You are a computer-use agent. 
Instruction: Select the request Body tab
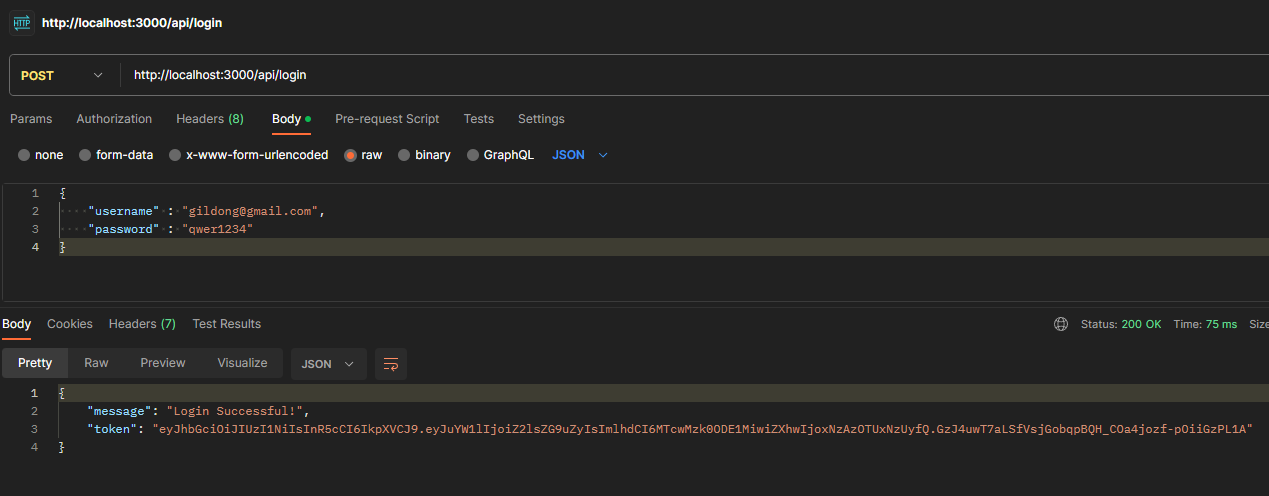click(x=291, y=119)
